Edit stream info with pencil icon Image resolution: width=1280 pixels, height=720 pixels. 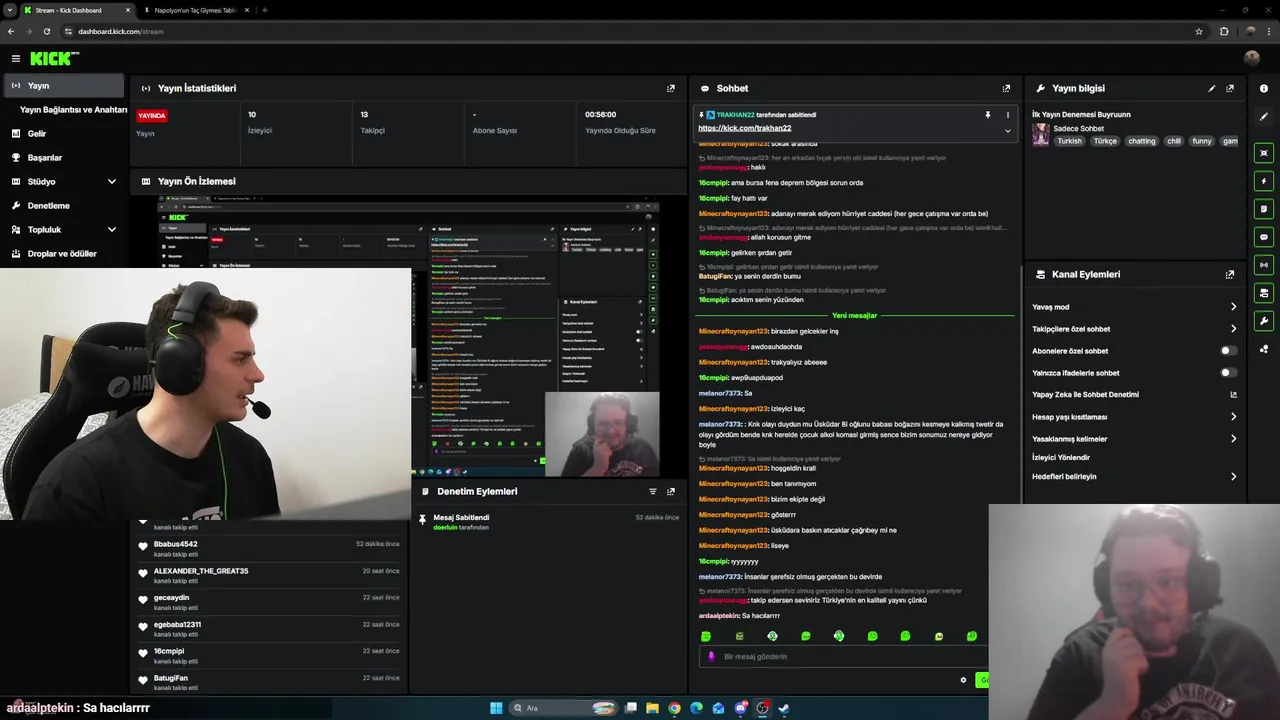(1212, 88)
